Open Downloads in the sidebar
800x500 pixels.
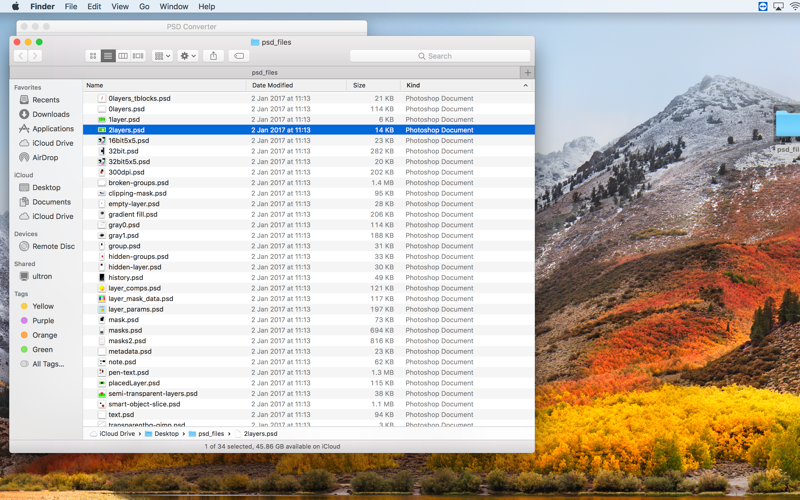[51, 114]
